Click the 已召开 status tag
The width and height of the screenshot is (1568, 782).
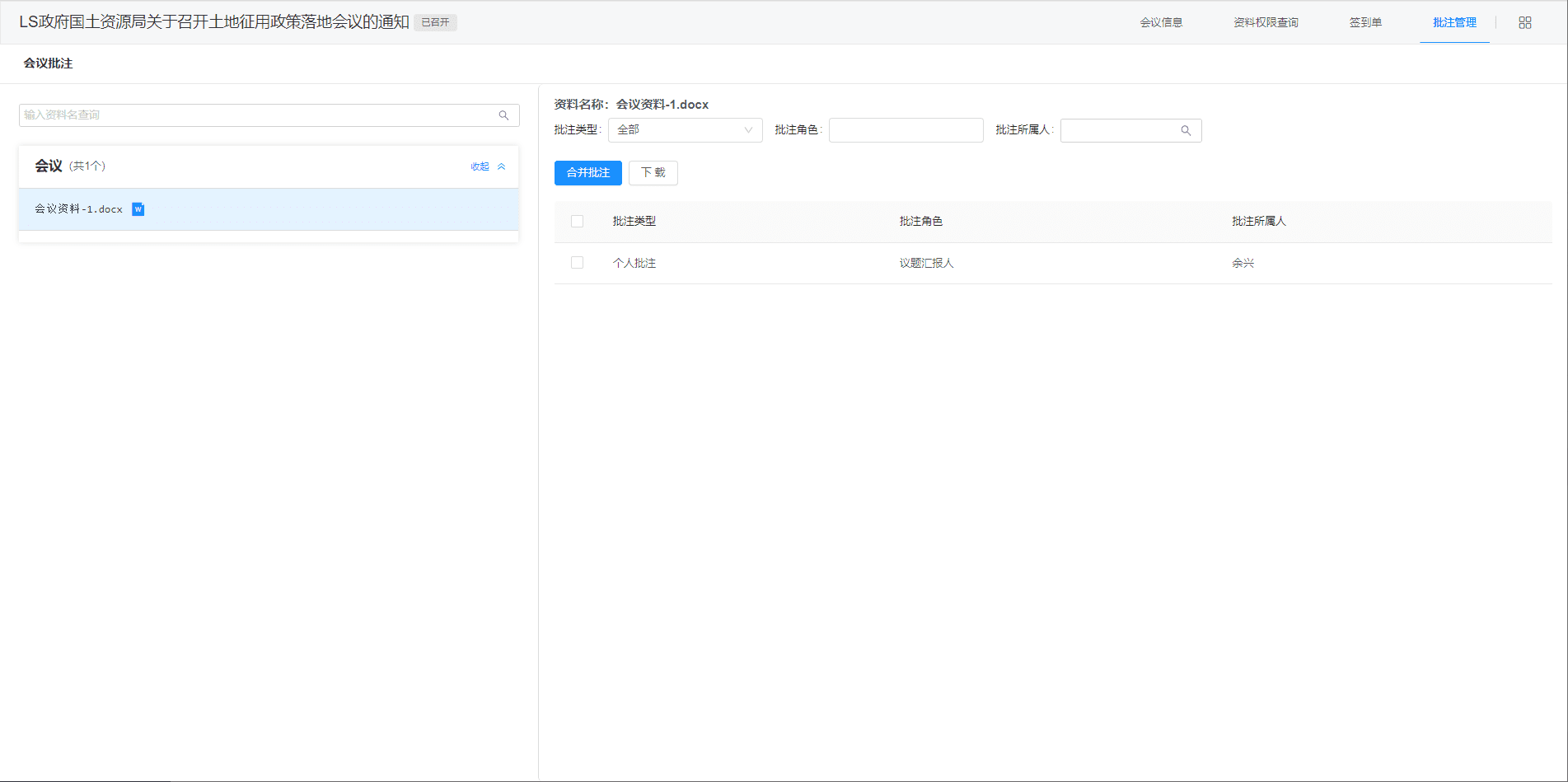(x=435, y=22)
